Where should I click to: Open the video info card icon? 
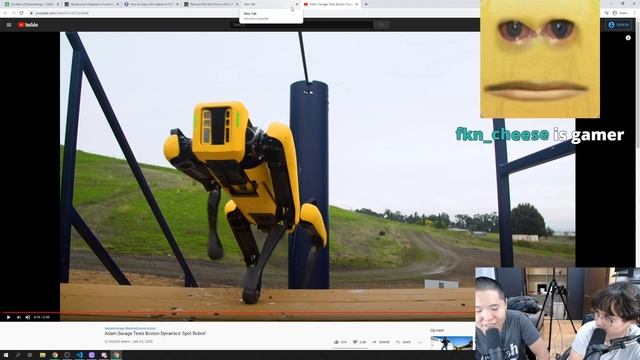(x=628, y=38)
